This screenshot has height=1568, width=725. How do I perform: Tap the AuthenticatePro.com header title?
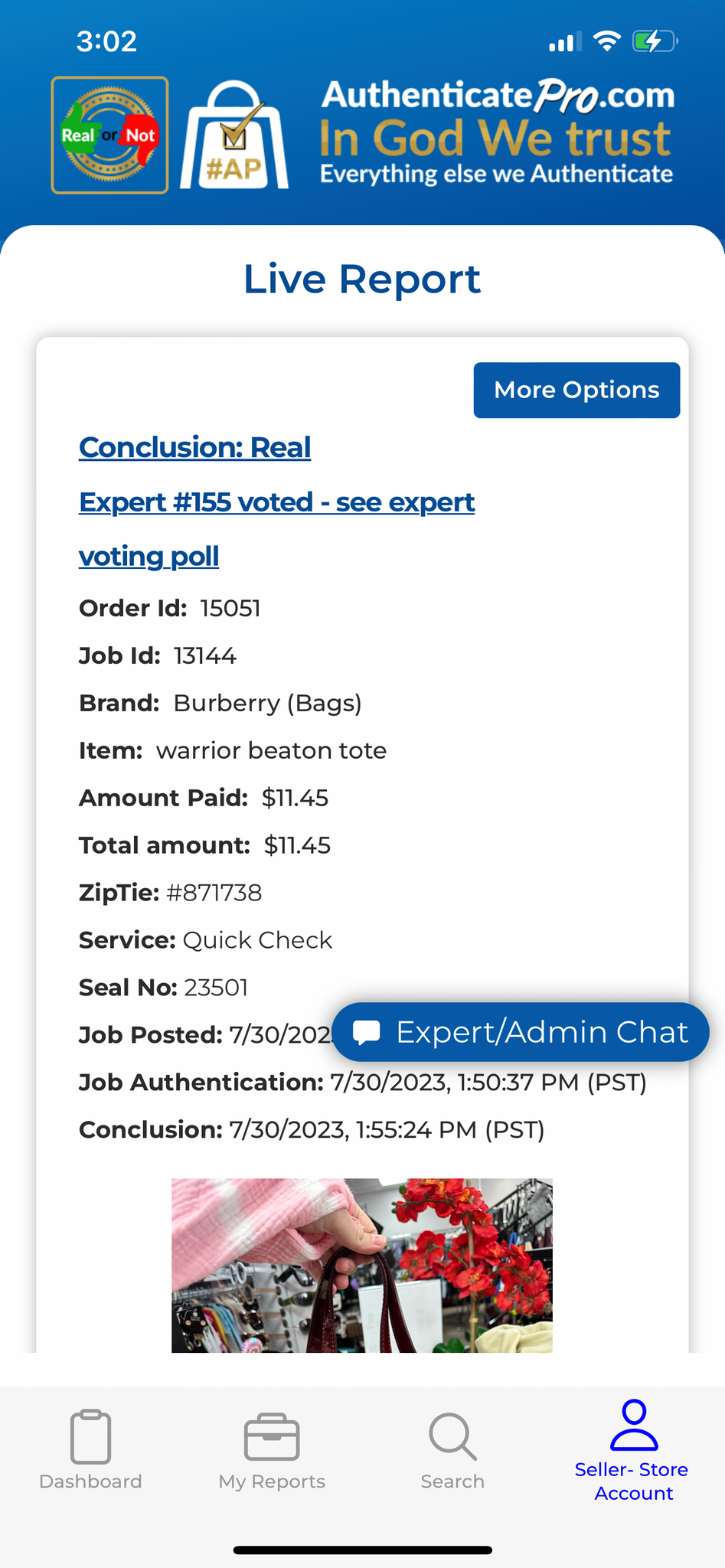[x=498, y=96]
